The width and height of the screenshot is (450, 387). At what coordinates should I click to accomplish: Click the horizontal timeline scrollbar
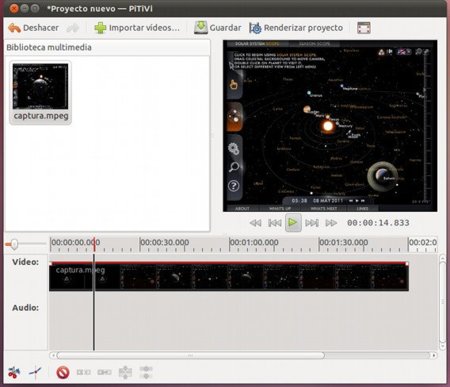pyautogui.click(x=190, y=355)
